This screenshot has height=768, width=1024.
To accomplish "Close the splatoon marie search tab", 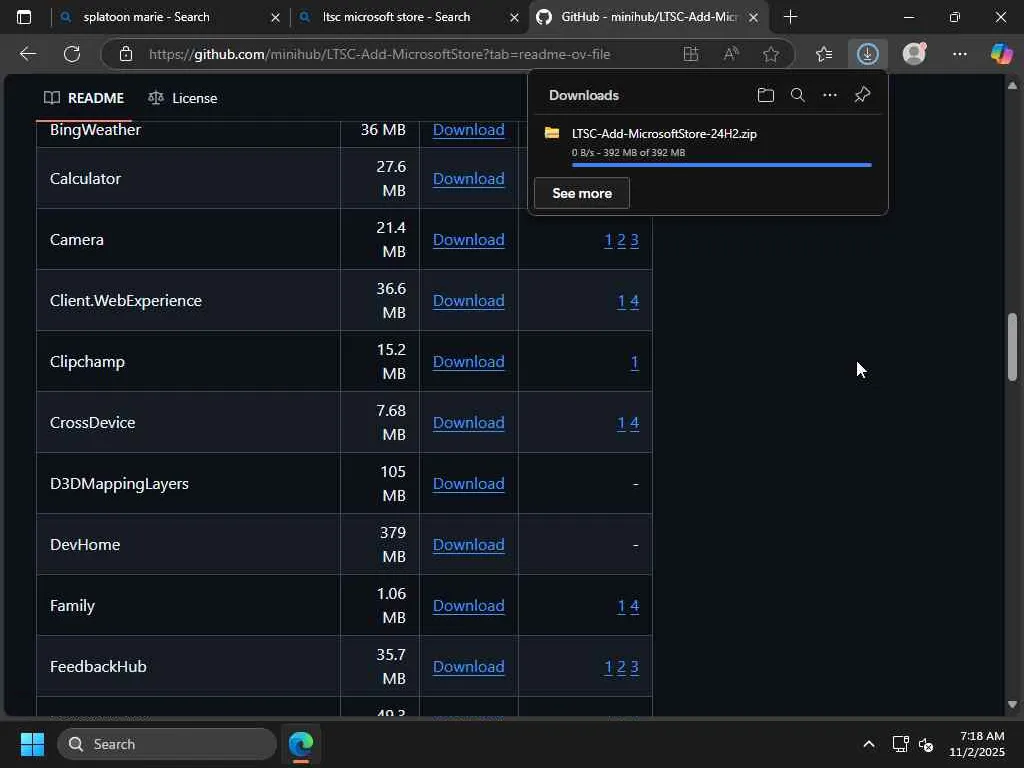I will click(x=276, y=18).
